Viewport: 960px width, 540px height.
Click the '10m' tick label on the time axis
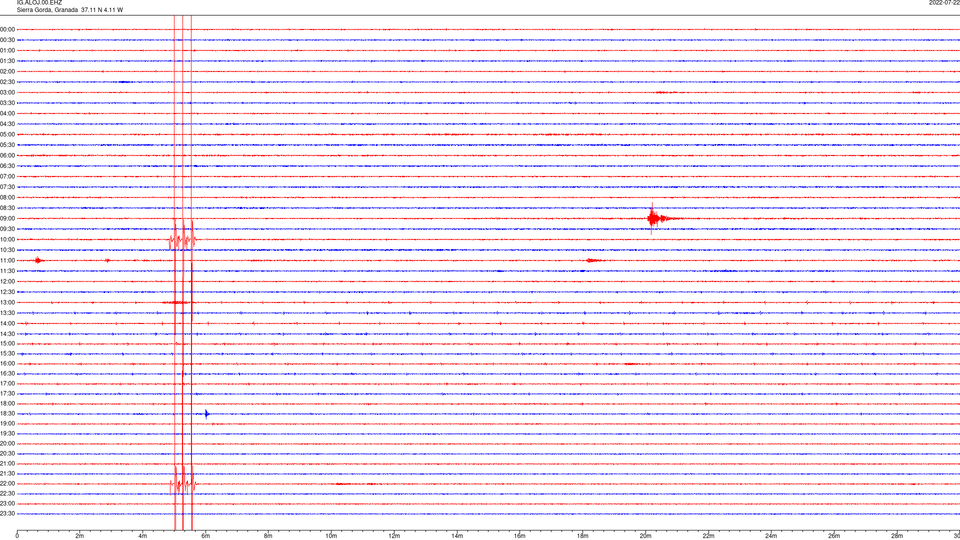click(331, 536)
